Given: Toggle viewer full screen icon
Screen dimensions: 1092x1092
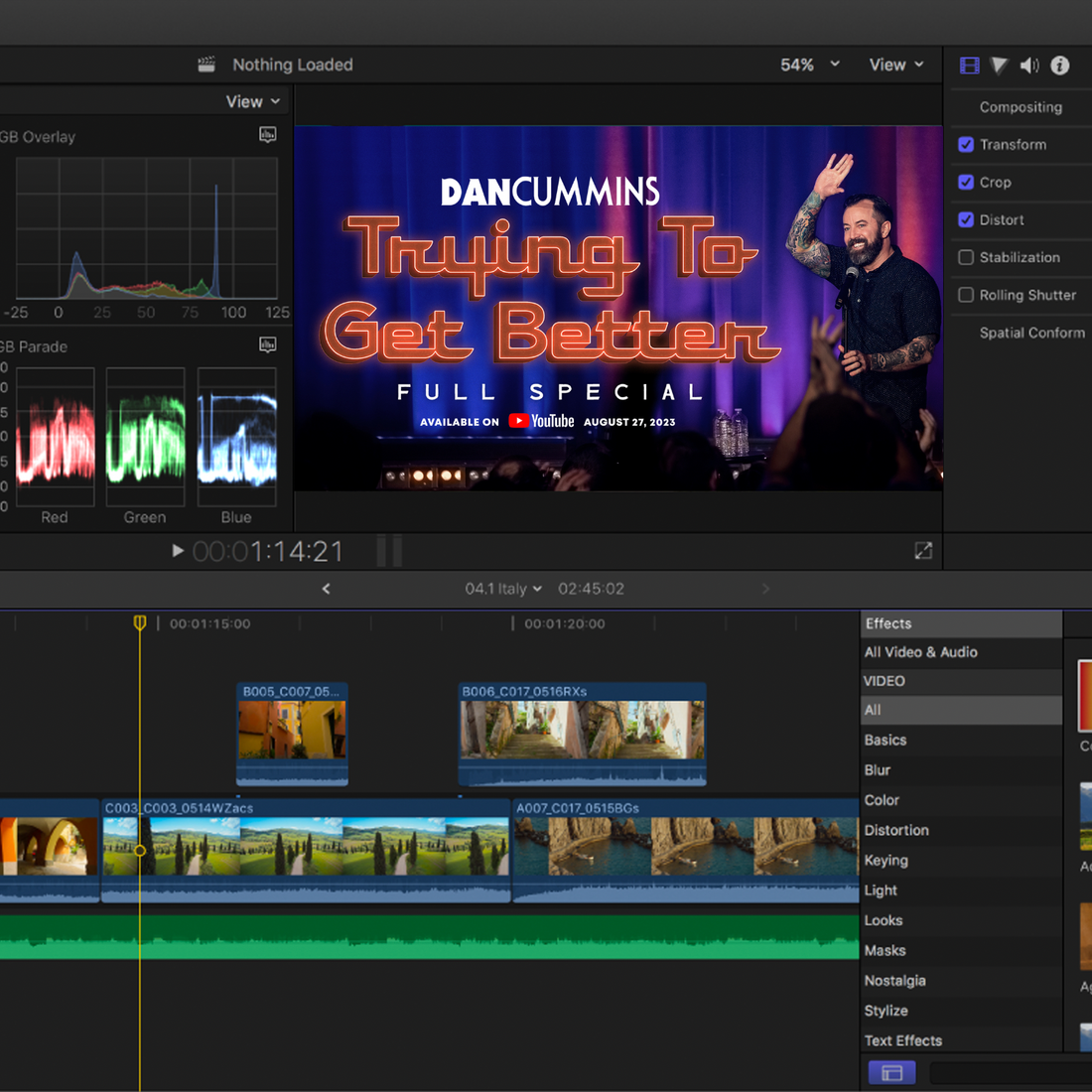Looking at the screenshot, I should pyautogui.click(x=923, y=551).
